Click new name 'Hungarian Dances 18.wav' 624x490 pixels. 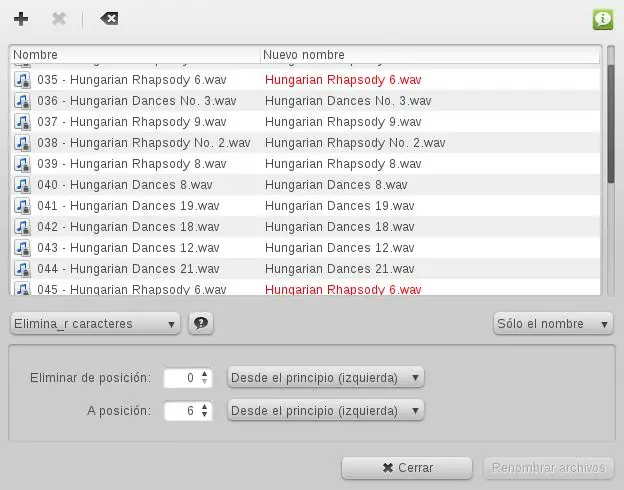tap(339, 227)
